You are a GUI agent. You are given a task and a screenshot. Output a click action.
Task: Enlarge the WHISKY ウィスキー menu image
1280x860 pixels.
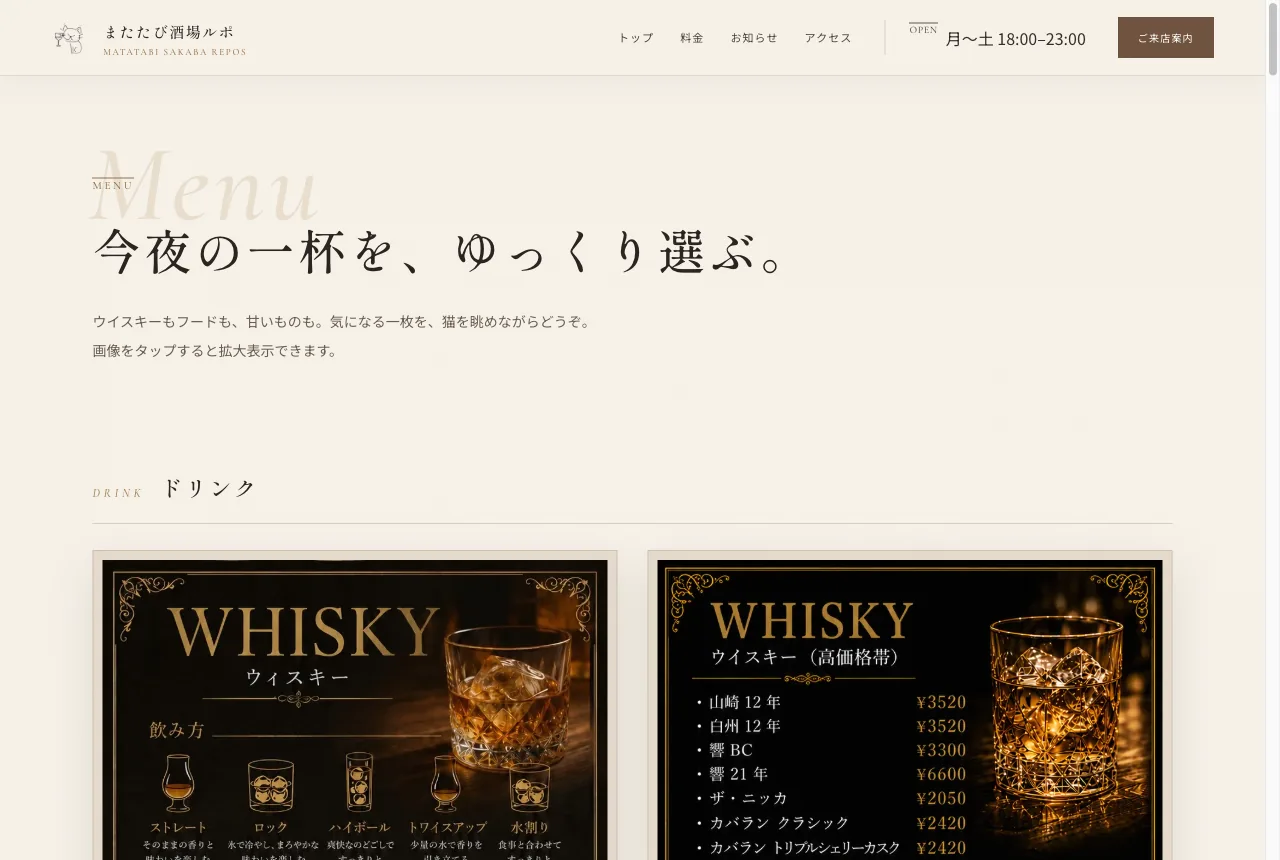pyautogui.click(x=355, y=705)
